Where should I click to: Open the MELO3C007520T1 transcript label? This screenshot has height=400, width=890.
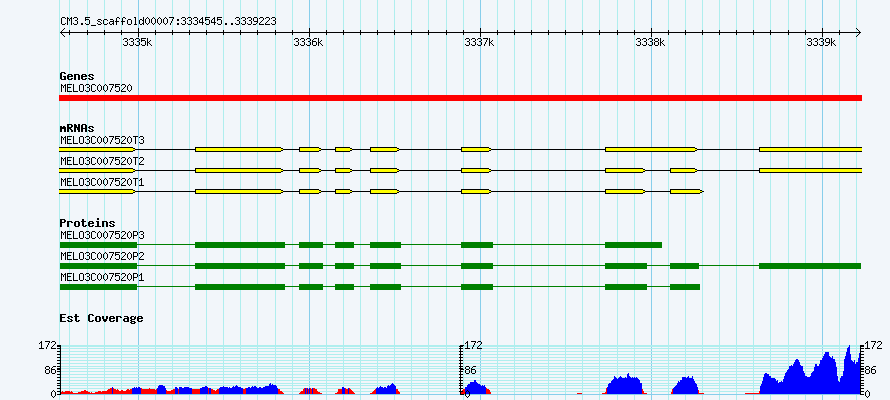(x=102, y=182)
